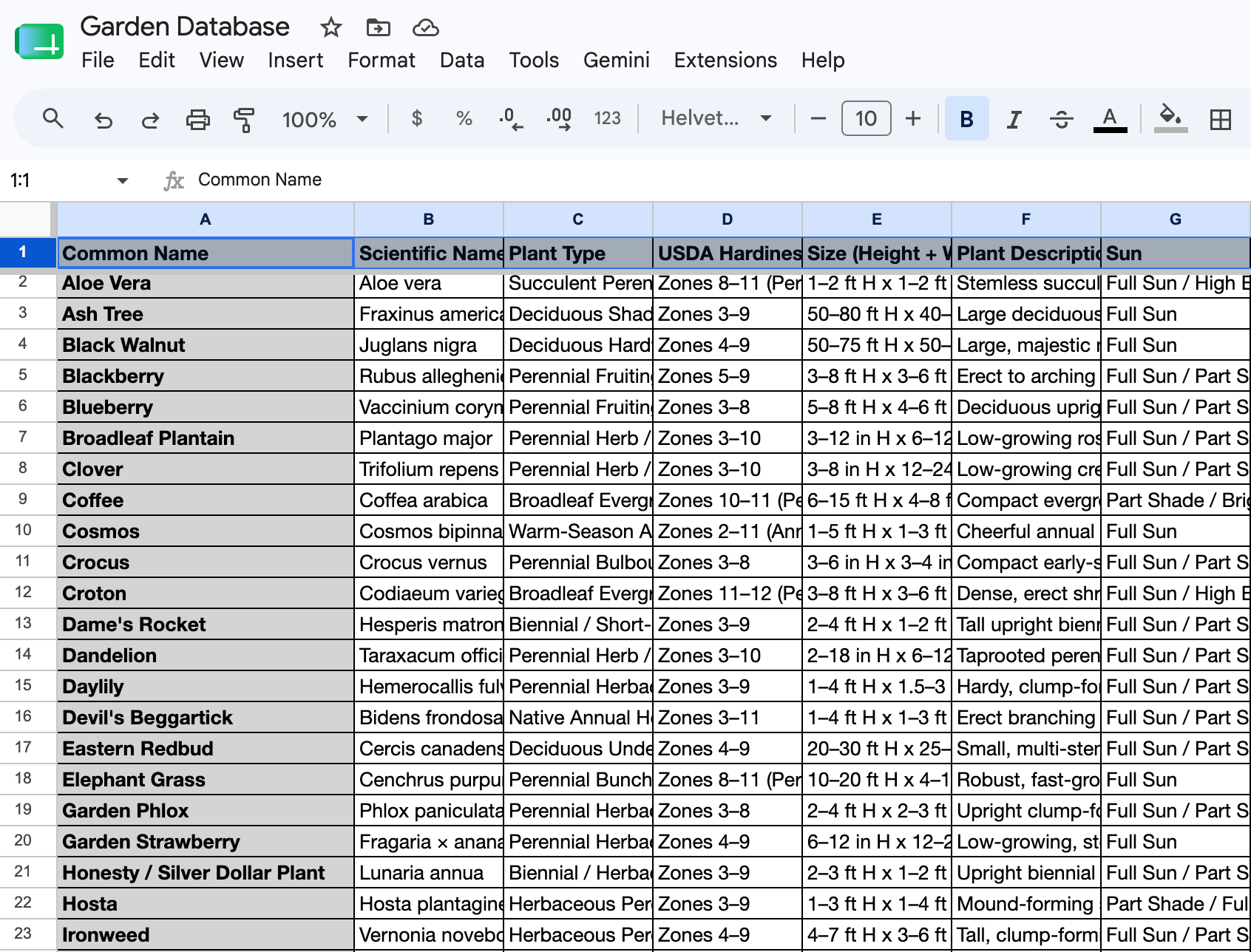Click the font size field
This screenshot has width=1251, height=952.
(x=866, y=118)
